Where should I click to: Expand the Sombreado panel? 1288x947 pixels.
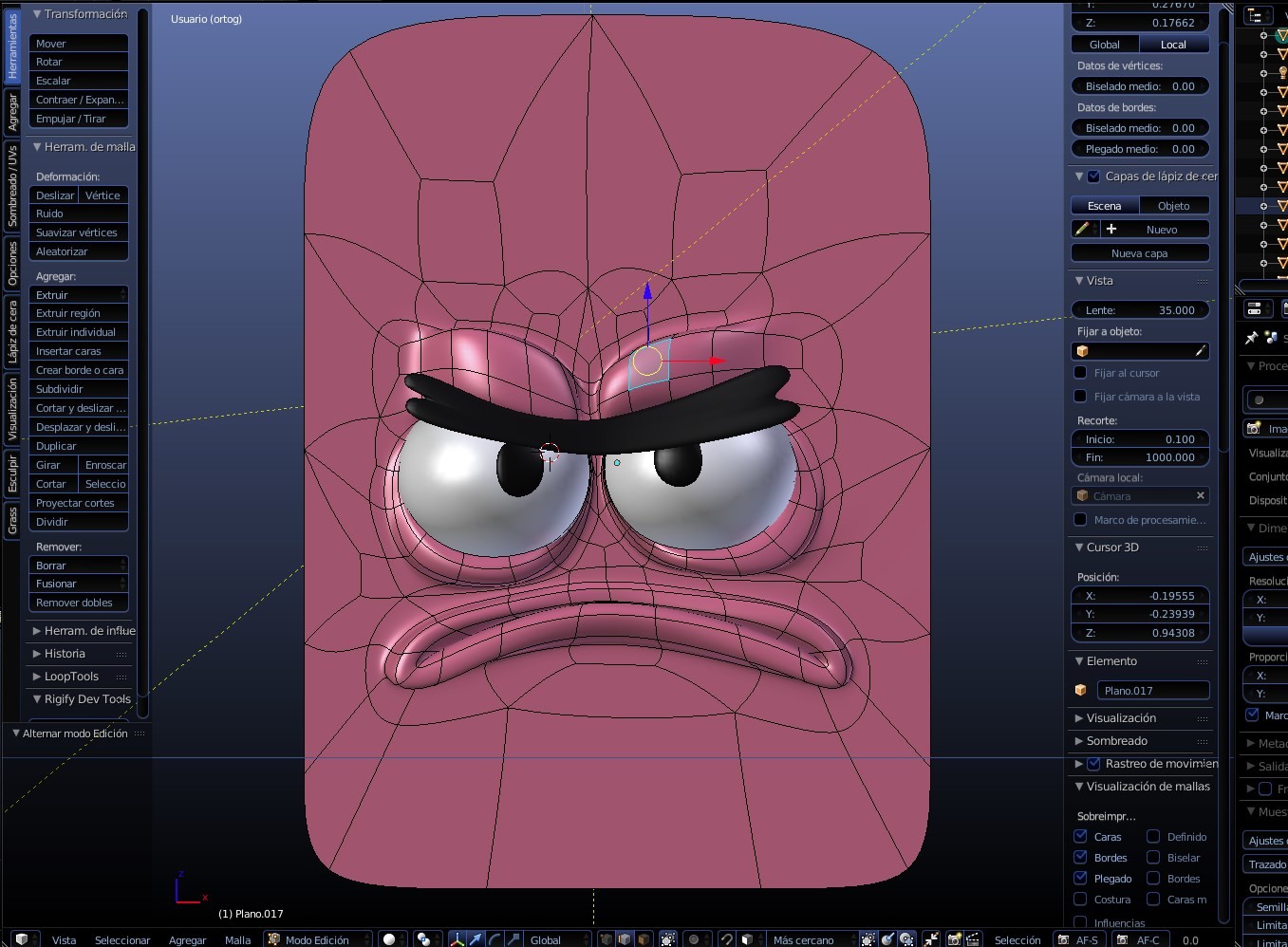click(1079, 741)
